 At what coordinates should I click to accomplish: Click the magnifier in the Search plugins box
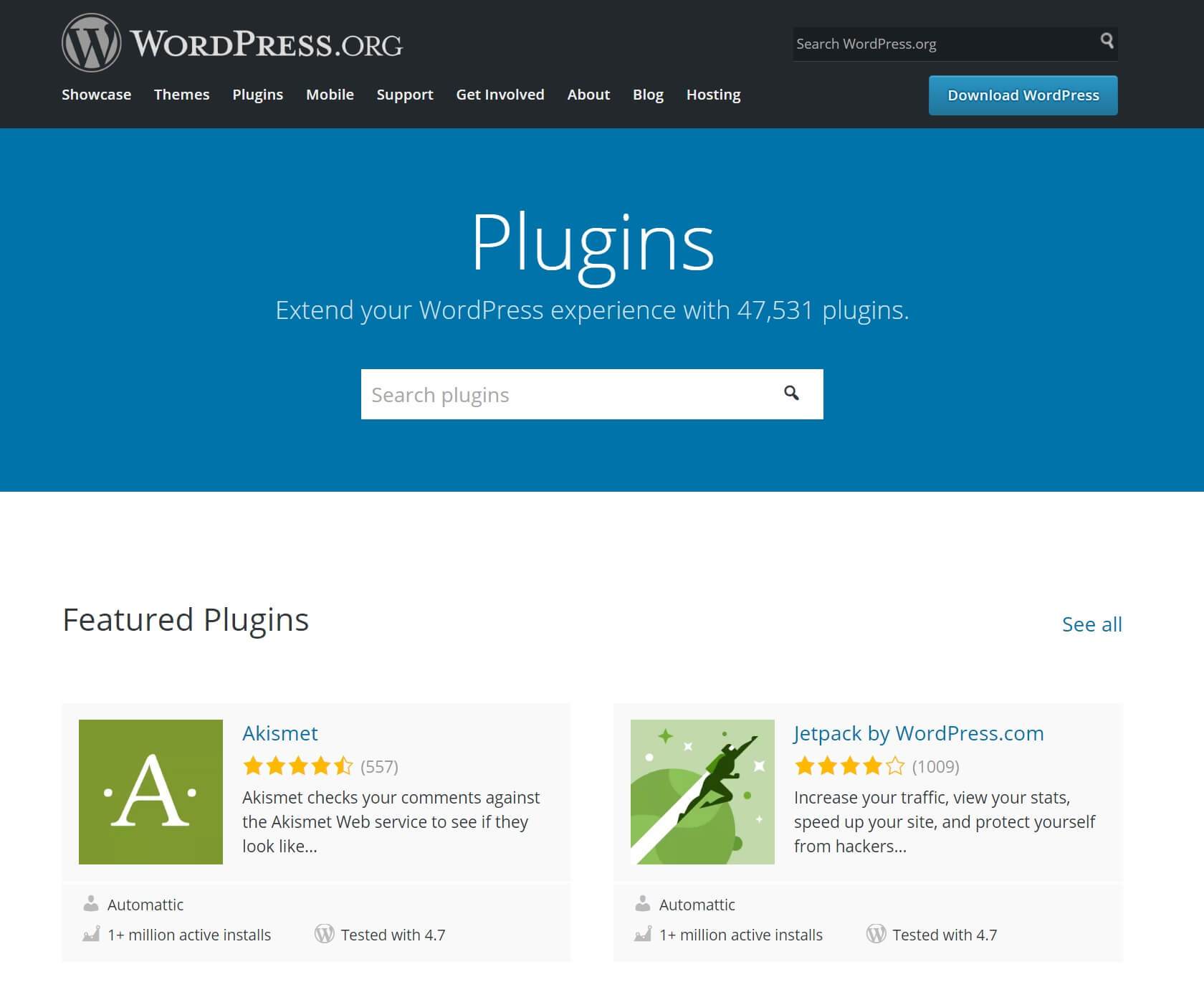click(x=791, y=394)
